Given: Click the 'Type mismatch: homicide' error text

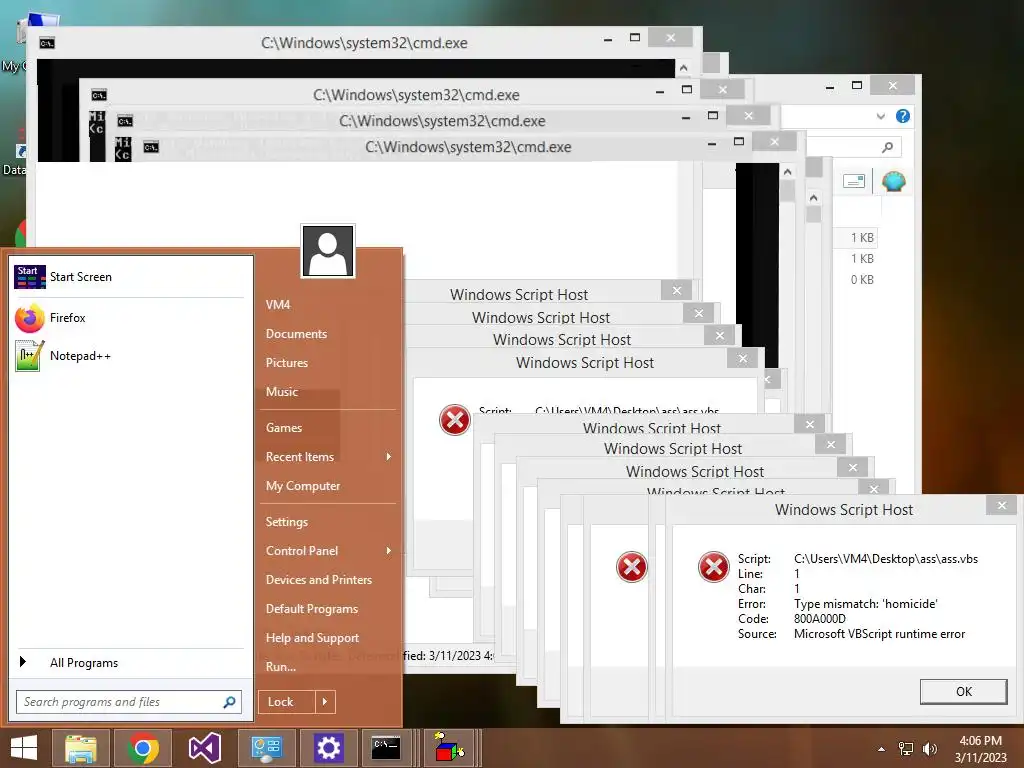Looking at the screenshot, I should (865, 604).
